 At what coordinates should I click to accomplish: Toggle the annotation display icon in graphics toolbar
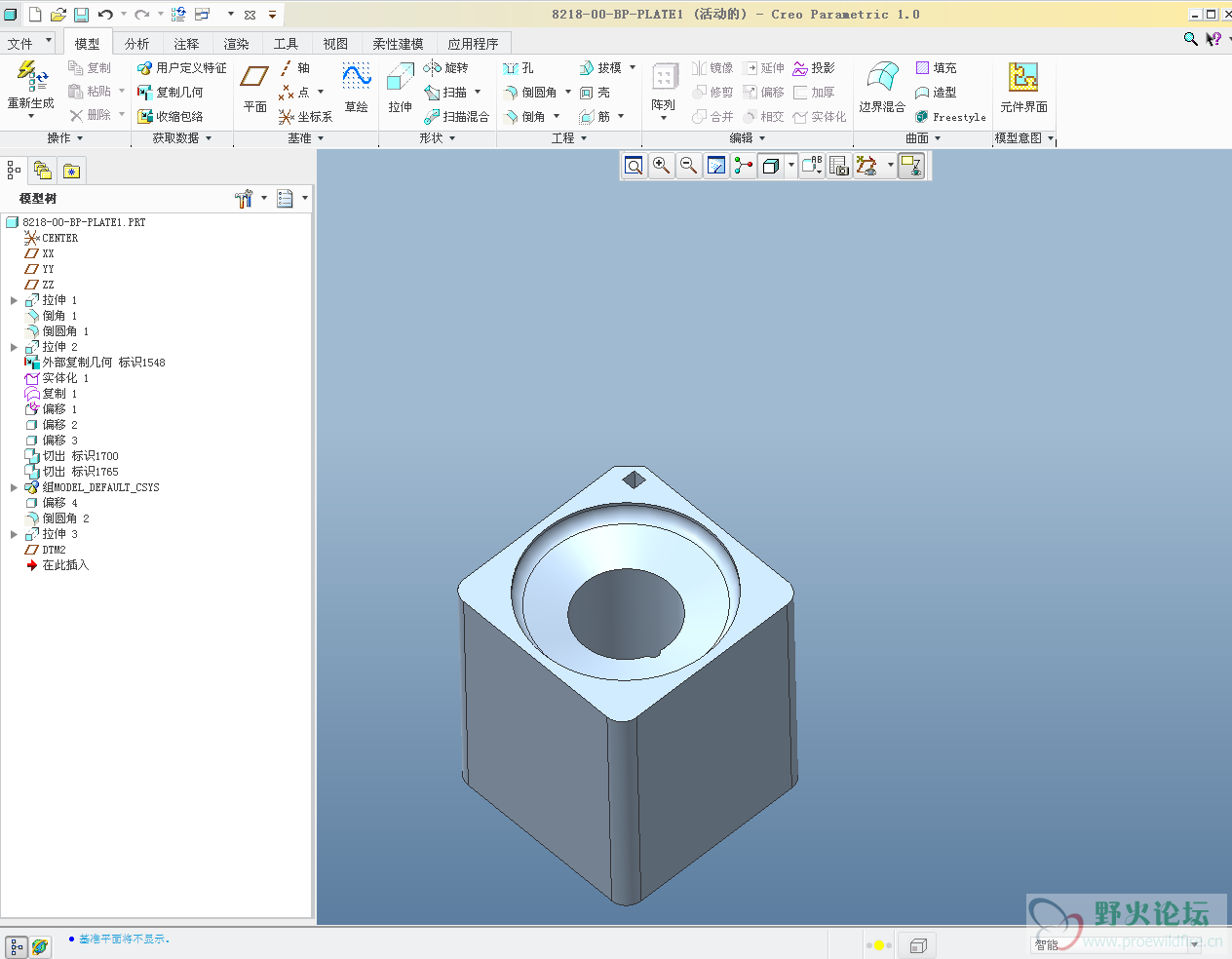pyautogui.click(x=910, y=166)
